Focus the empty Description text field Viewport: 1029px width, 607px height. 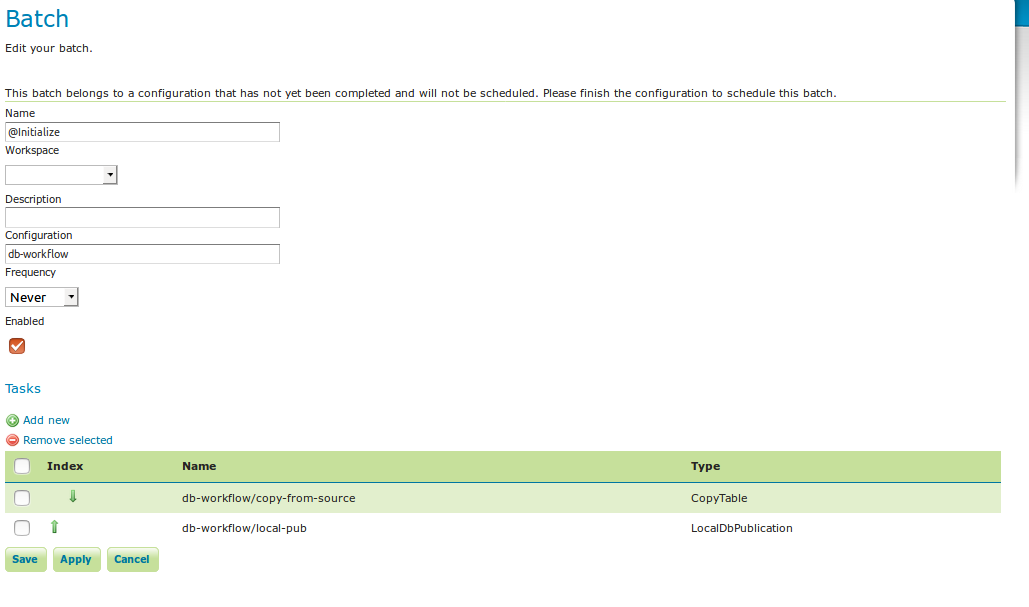coord(142,218)
